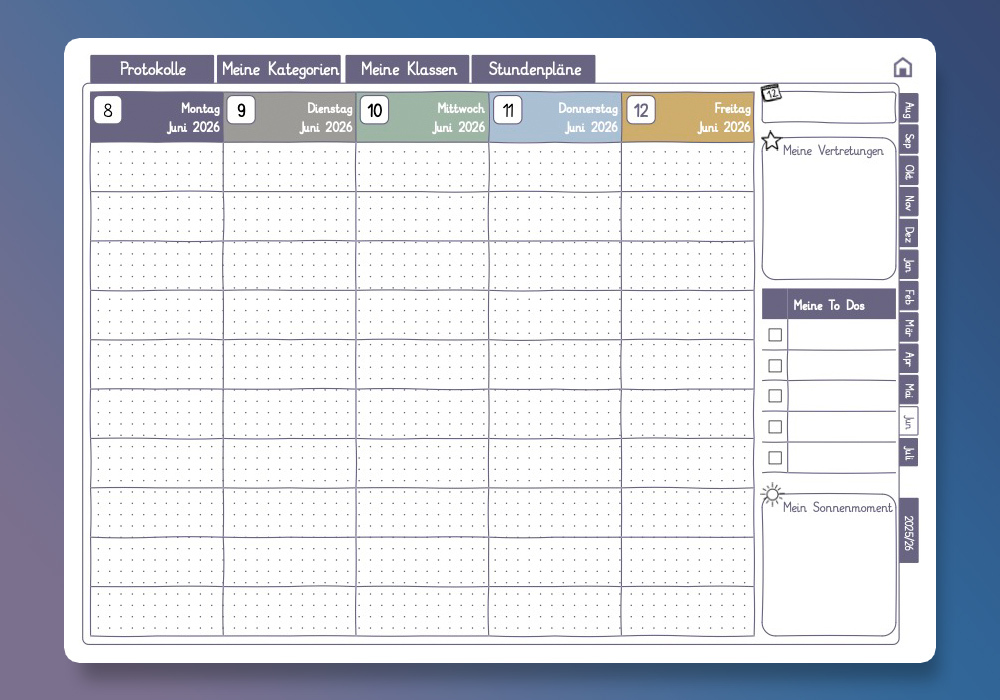The width and height of the screenshot is (1000, 700).
Task: Open the Protokolle tab
Action: click(x=152, y=69)
